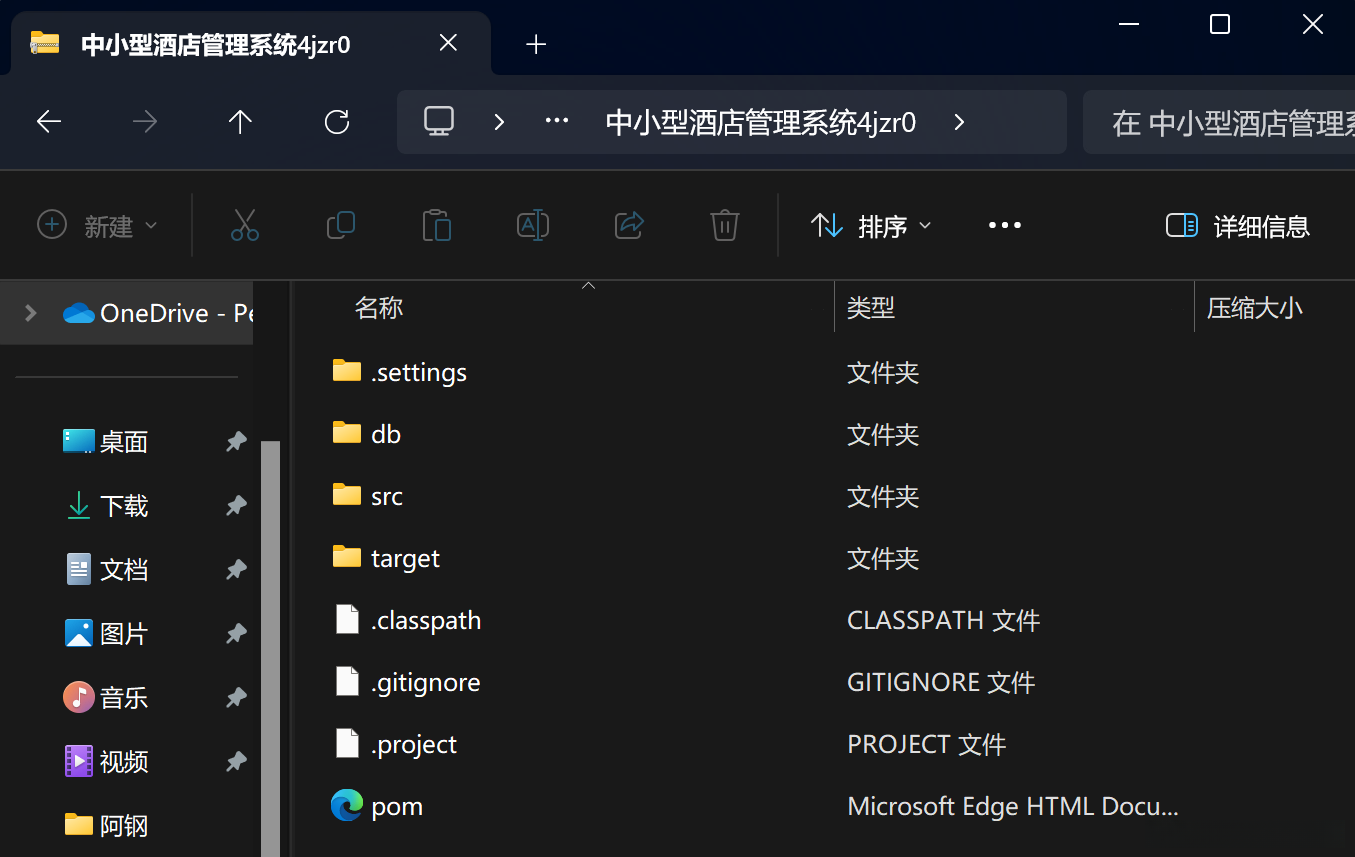This screenshot has height=857, width=1355.
Task: Select the .project file name
Action: point(414,745)
